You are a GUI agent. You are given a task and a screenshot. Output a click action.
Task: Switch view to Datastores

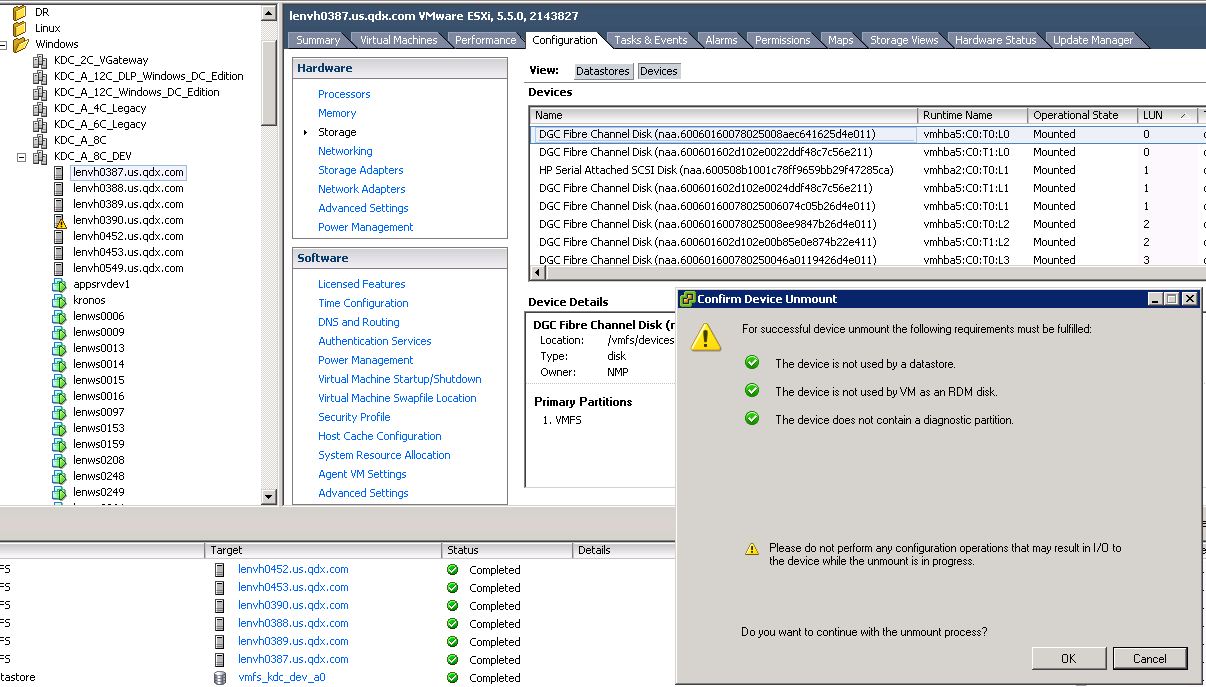coord(603,71)
